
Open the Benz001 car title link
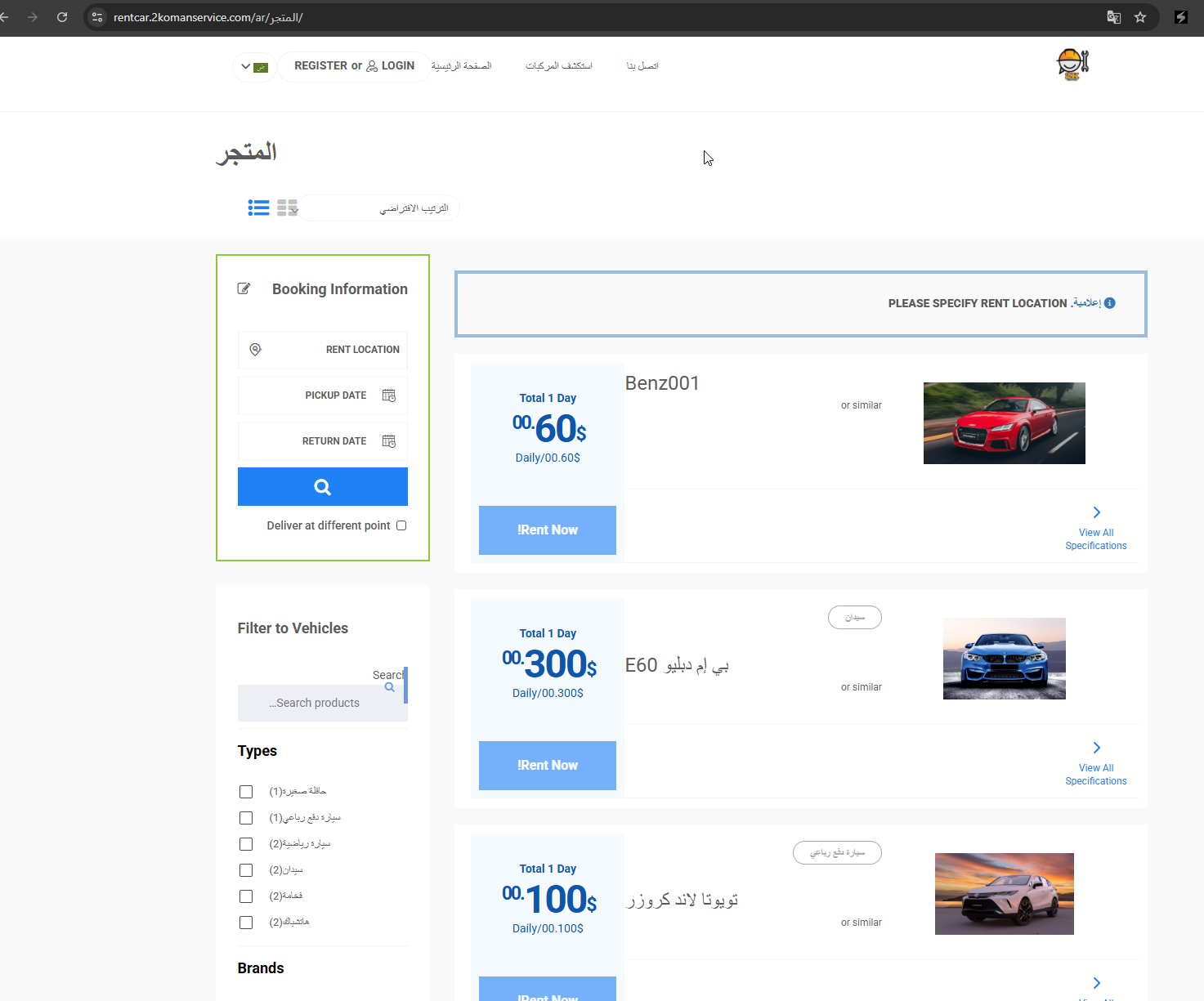662,383
